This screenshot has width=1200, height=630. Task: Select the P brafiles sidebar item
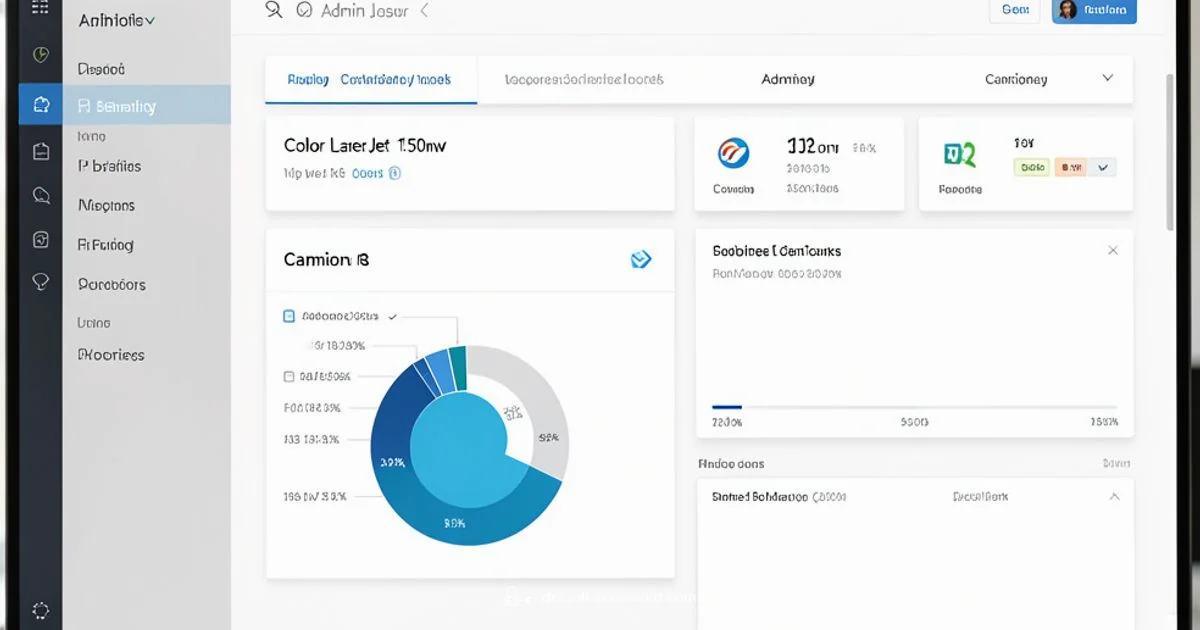[110, 166]
